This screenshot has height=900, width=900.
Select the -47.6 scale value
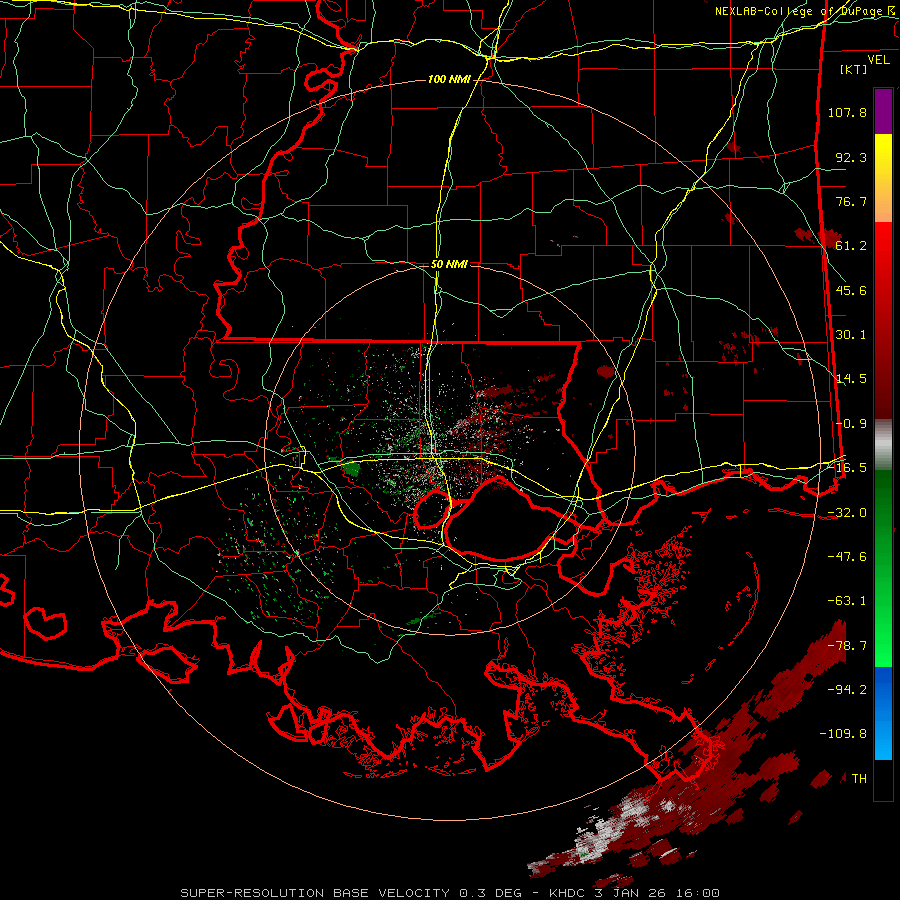point(847,557)
